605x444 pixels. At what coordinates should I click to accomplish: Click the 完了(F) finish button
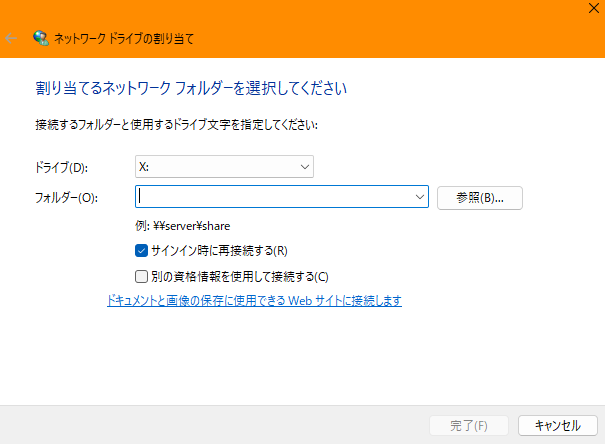469,425
